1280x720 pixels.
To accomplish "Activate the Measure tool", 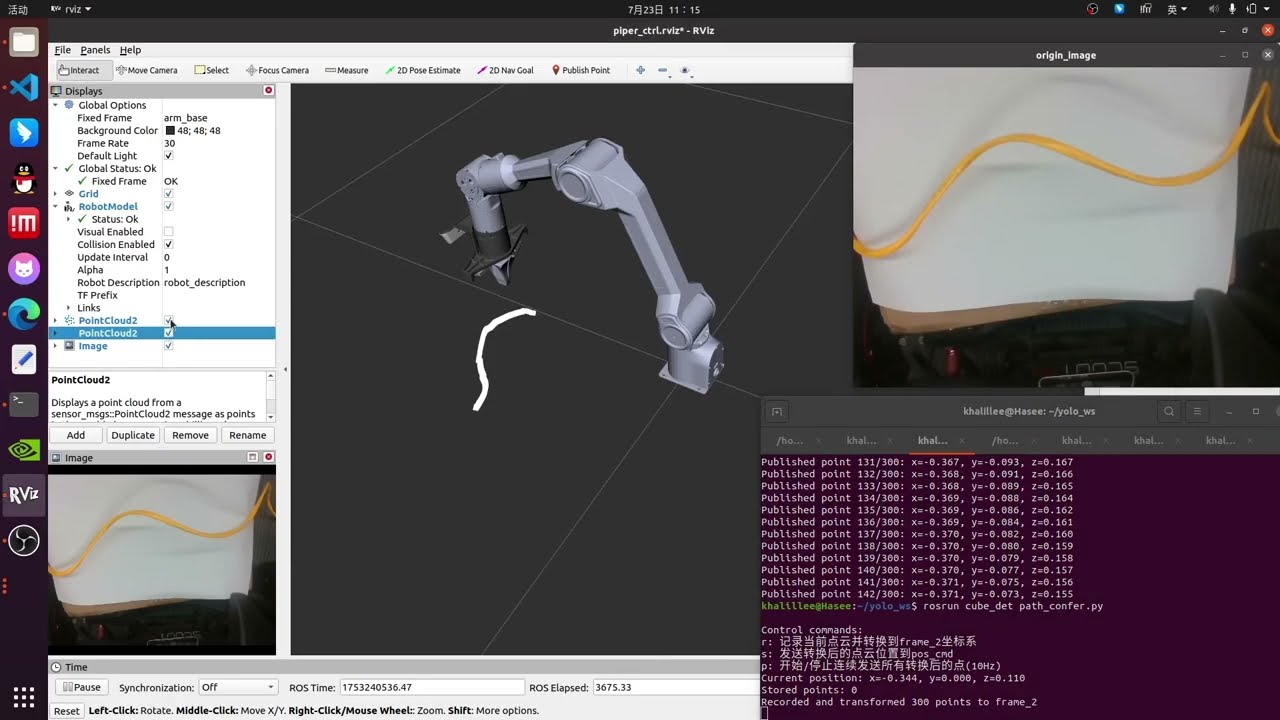I will 347,70.
